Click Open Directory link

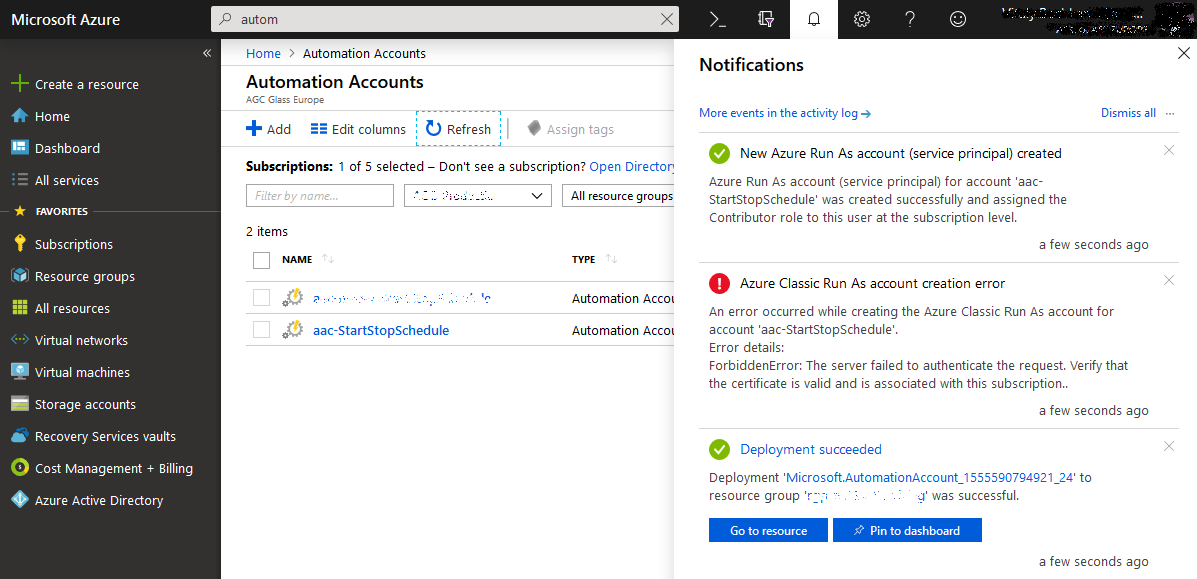(x=632, y=167)
